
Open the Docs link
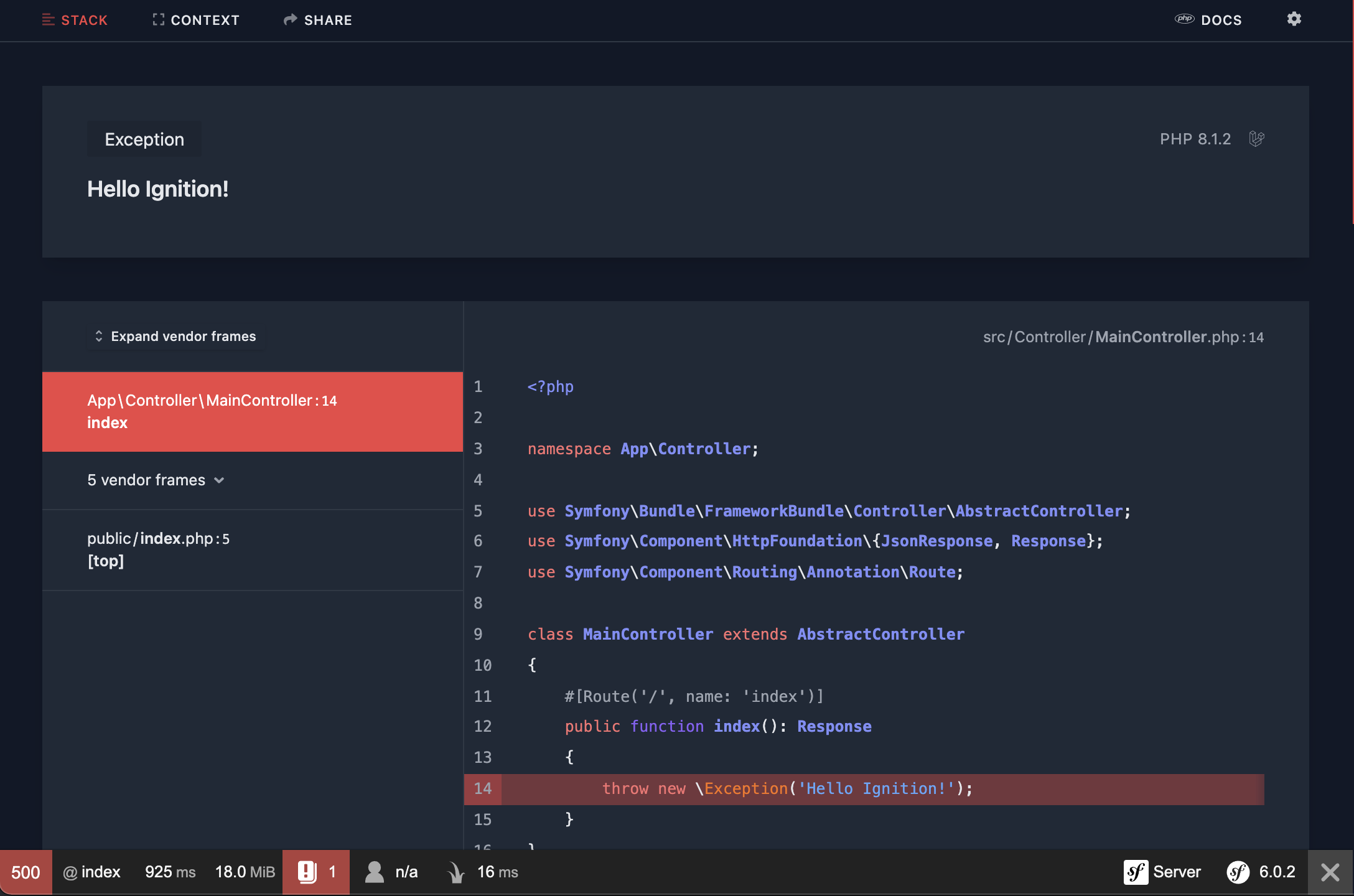pos(1221,20)
